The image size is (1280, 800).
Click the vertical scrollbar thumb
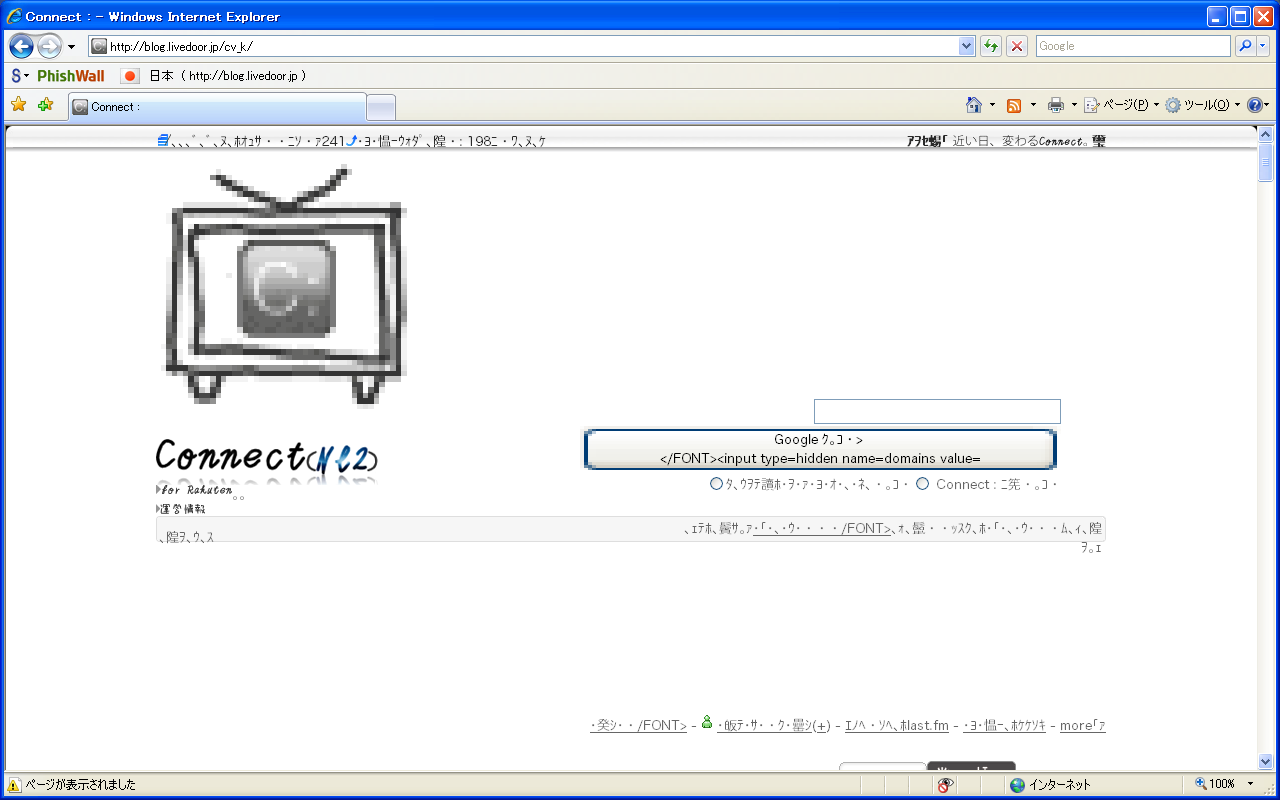[x=1265, y=162]
